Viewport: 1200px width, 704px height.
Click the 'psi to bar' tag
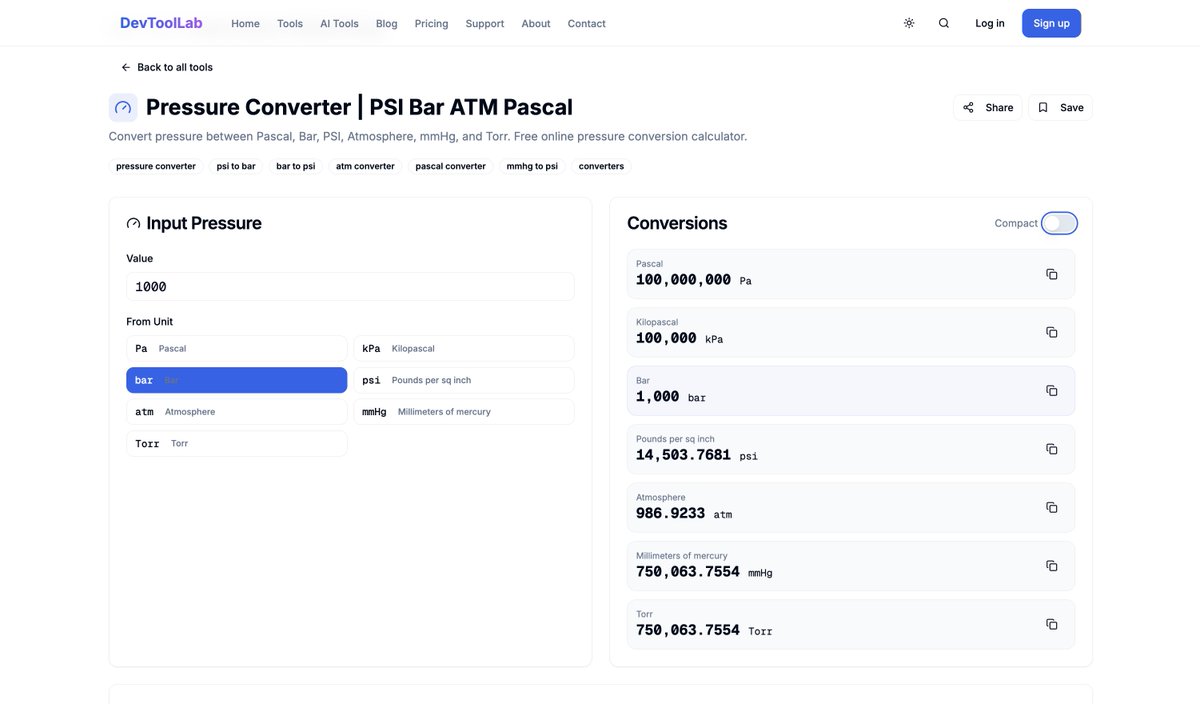pyautogui.click(x=236, y=166)
